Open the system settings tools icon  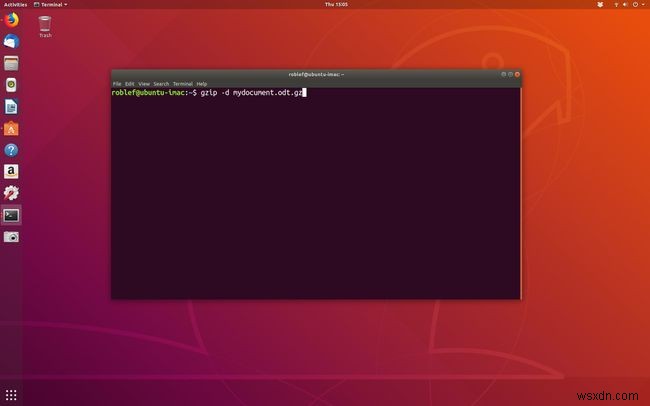point(11,193)
